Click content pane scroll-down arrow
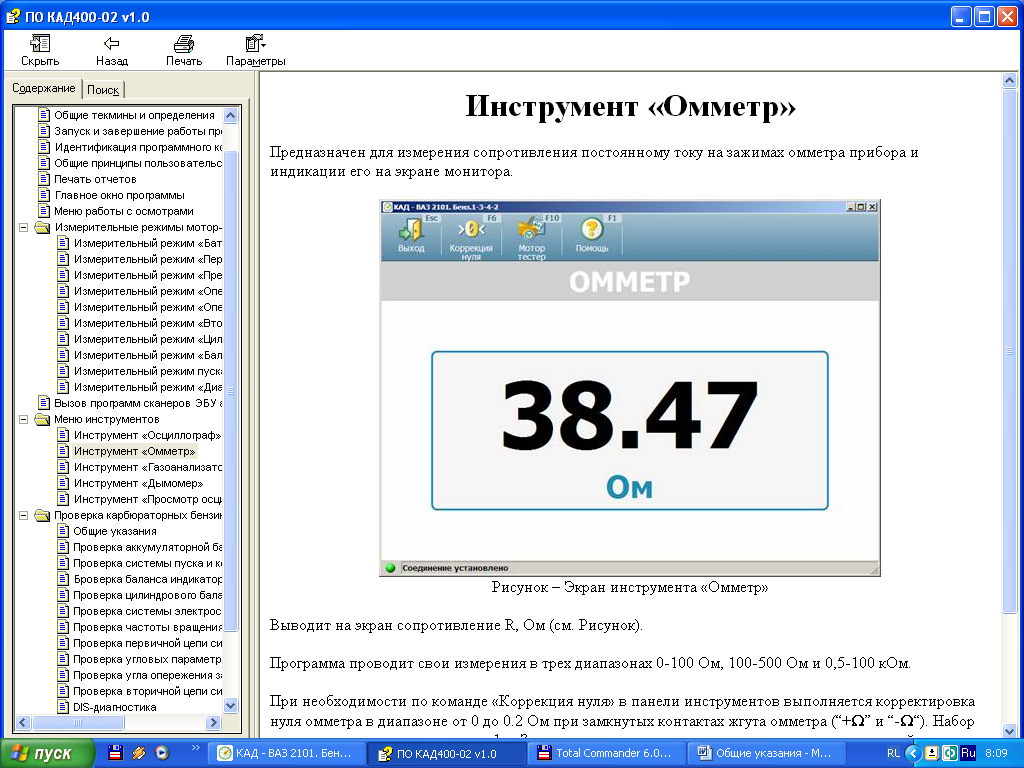This screenshot has width=1024, height=768. tap(1009, 731)
